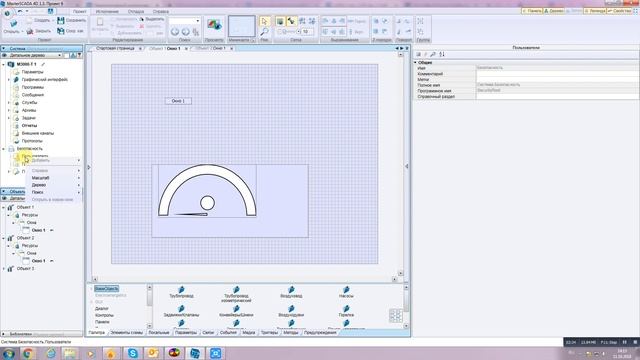Open Chrome from the Windows taskbar
Viewport: 640px width, 360px height.
pos(28,353)
